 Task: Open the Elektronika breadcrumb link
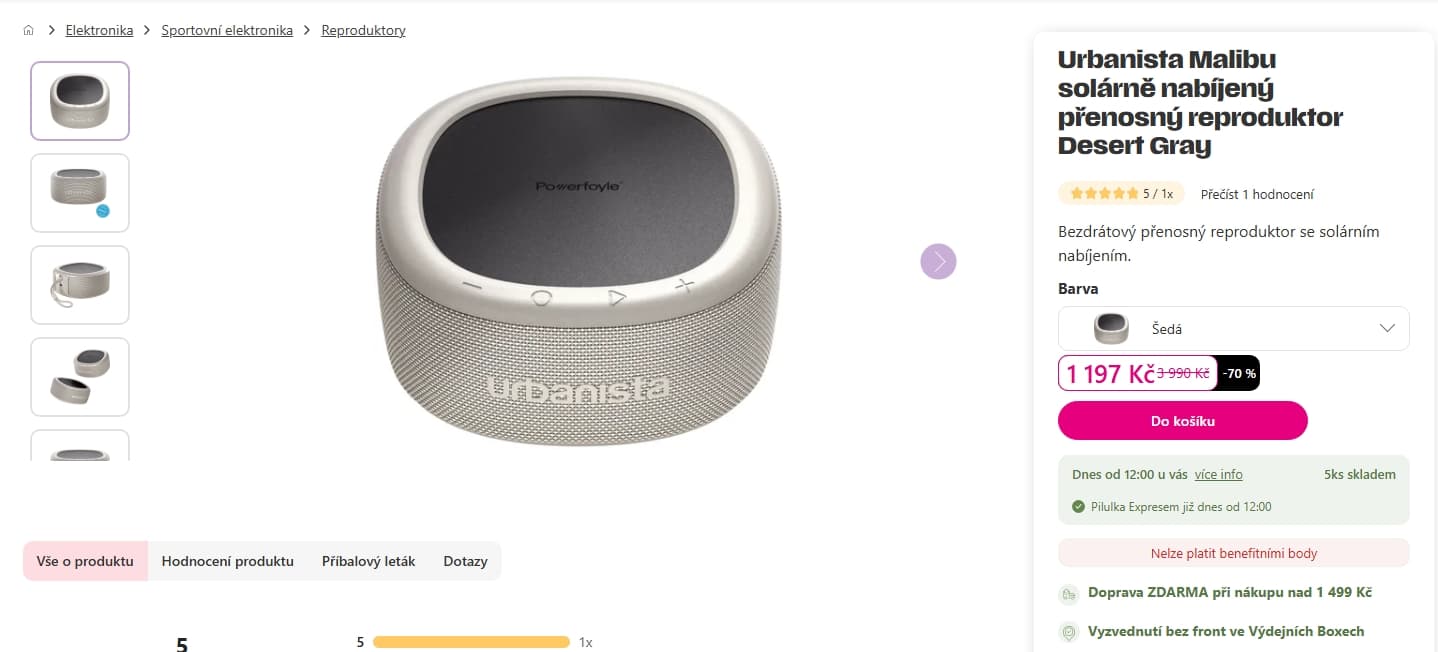pos(99,30)
